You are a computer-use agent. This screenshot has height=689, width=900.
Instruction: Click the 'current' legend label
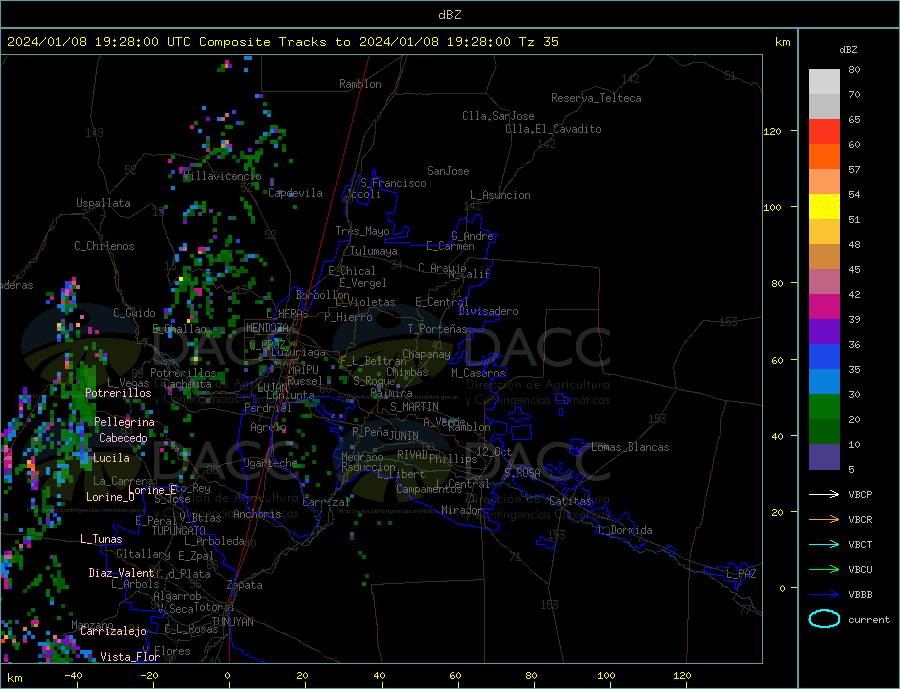pyautogui.click(x=869, y=620)
